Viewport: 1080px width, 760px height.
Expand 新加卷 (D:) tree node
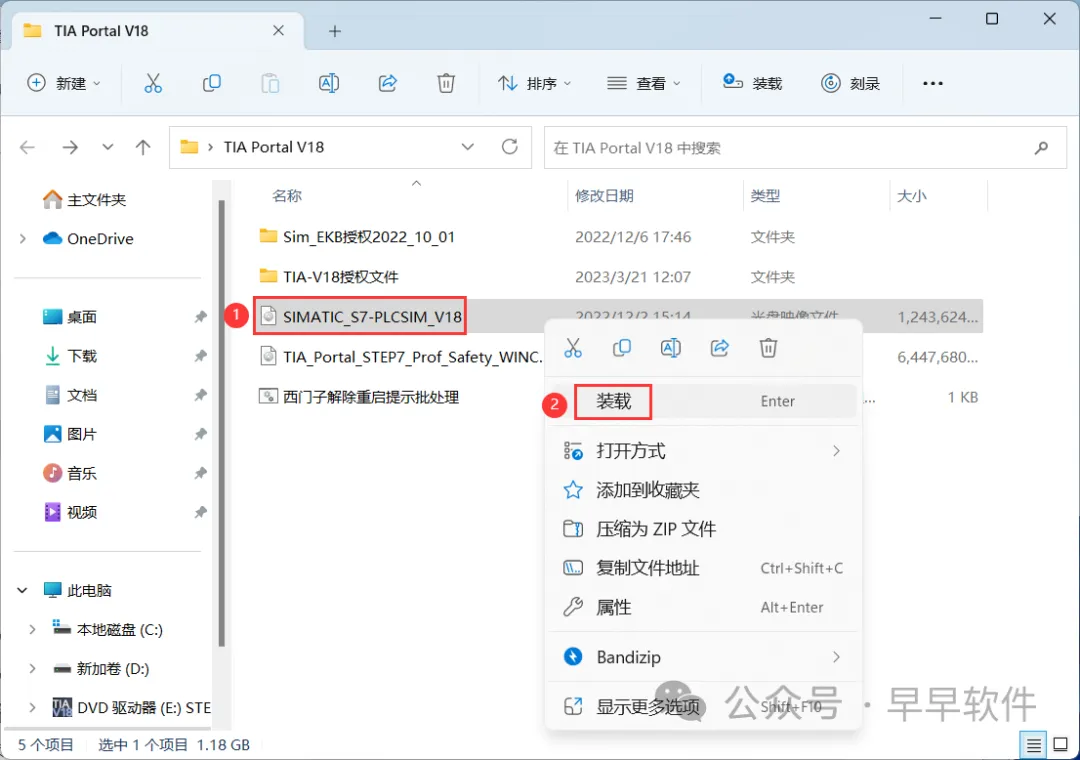coord(32,668)
